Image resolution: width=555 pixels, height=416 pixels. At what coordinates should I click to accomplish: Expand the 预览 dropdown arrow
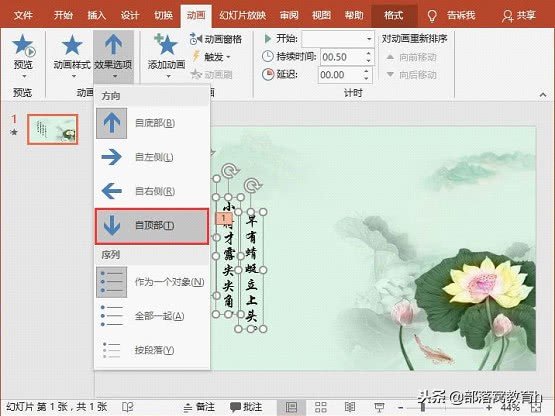(24, 76)
